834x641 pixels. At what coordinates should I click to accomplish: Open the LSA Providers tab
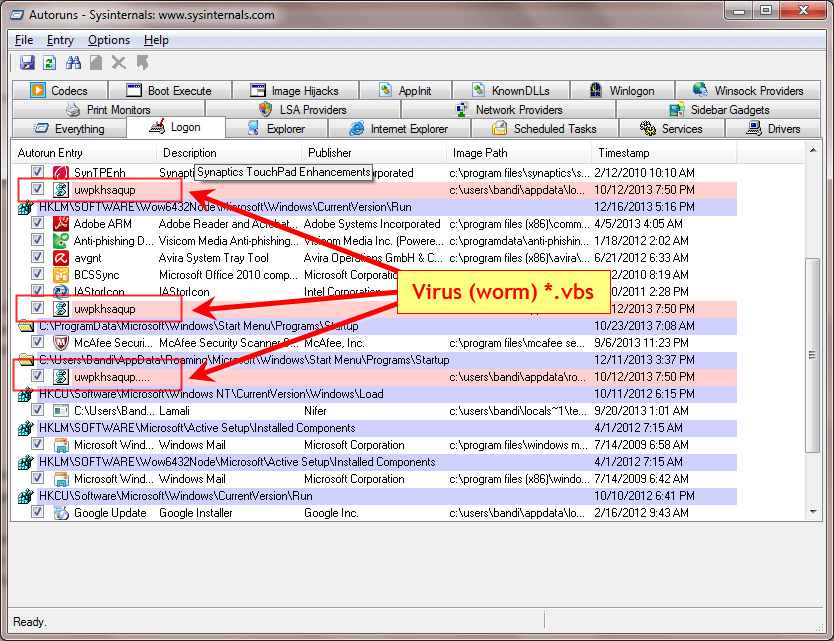(303, 110)
